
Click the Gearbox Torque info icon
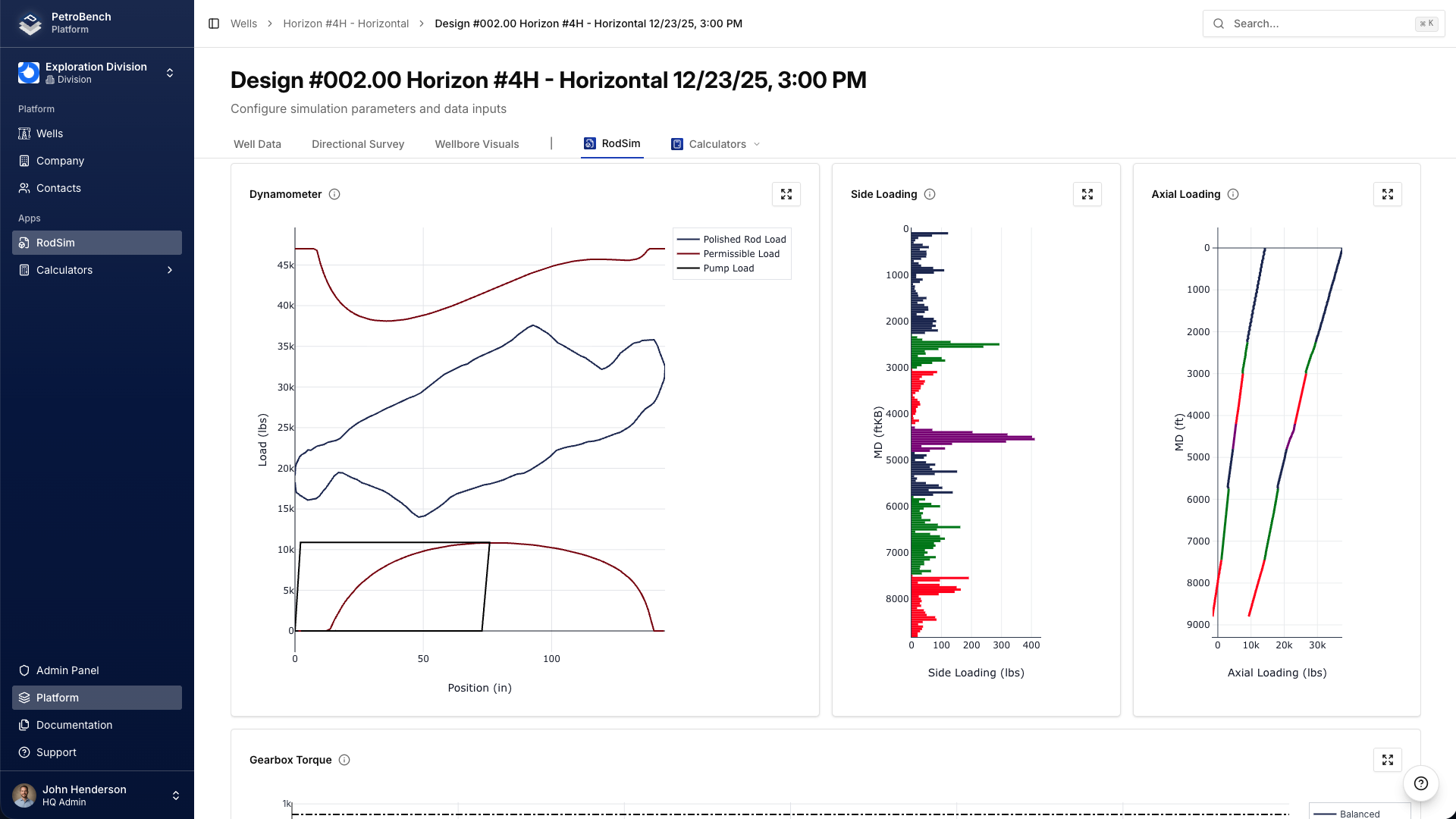point(344,760)
